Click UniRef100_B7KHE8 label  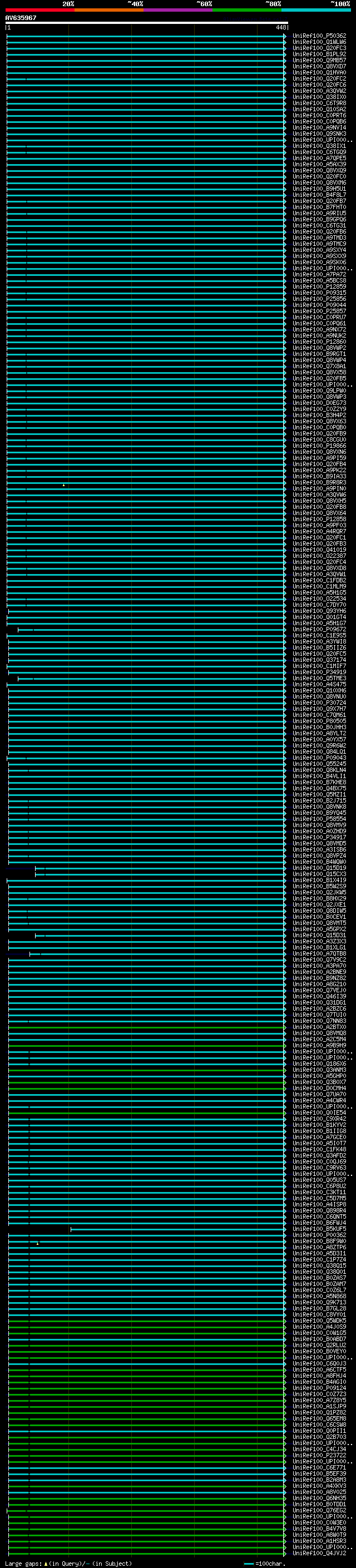[319, 782]
